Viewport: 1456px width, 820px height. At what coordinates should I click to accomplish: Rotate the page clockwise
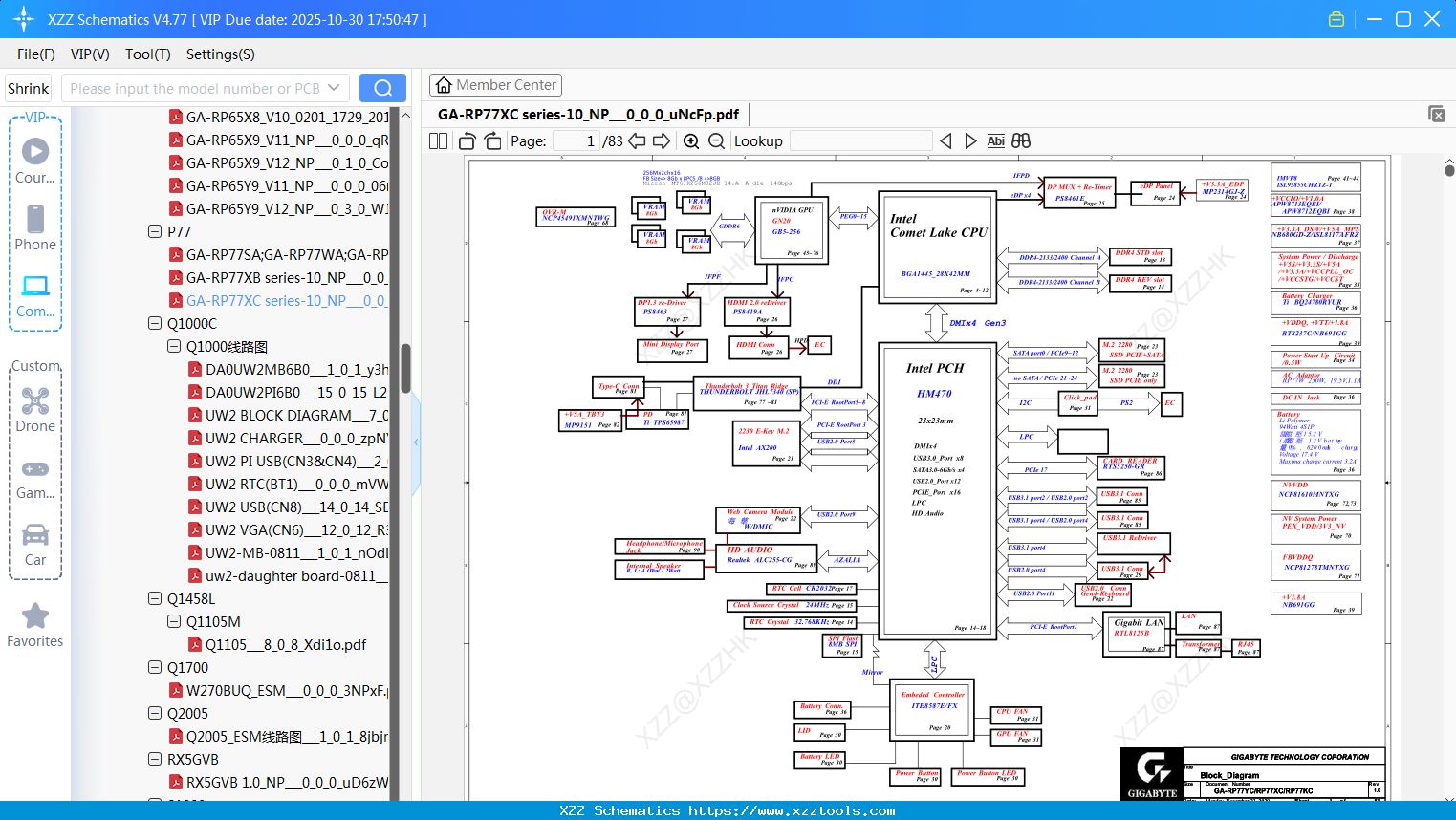coord(492,141)
